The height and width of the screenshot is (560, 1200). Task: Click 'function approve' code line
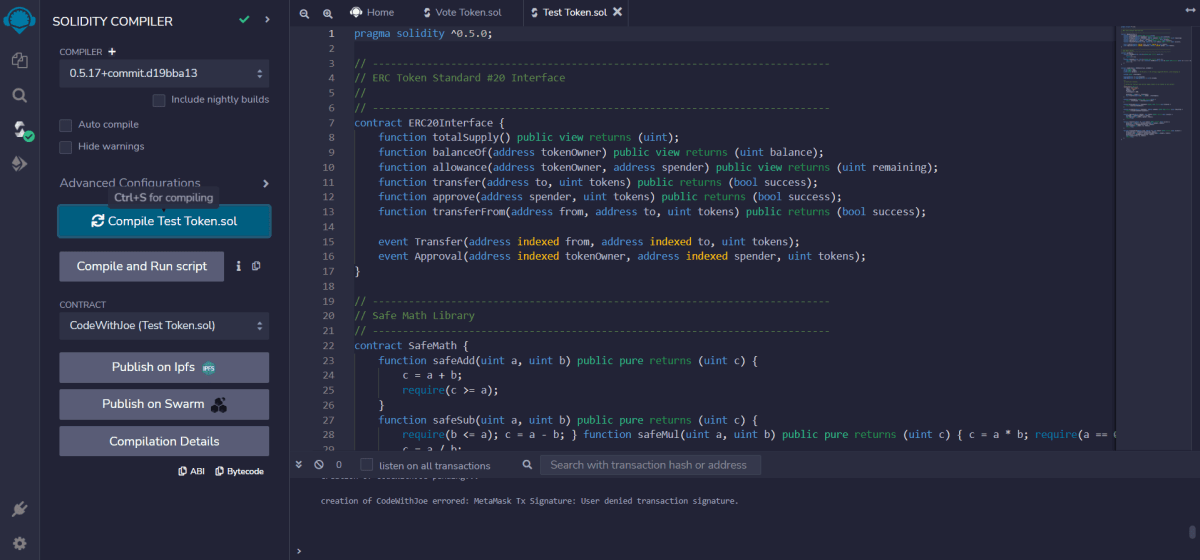click(610, 197)
